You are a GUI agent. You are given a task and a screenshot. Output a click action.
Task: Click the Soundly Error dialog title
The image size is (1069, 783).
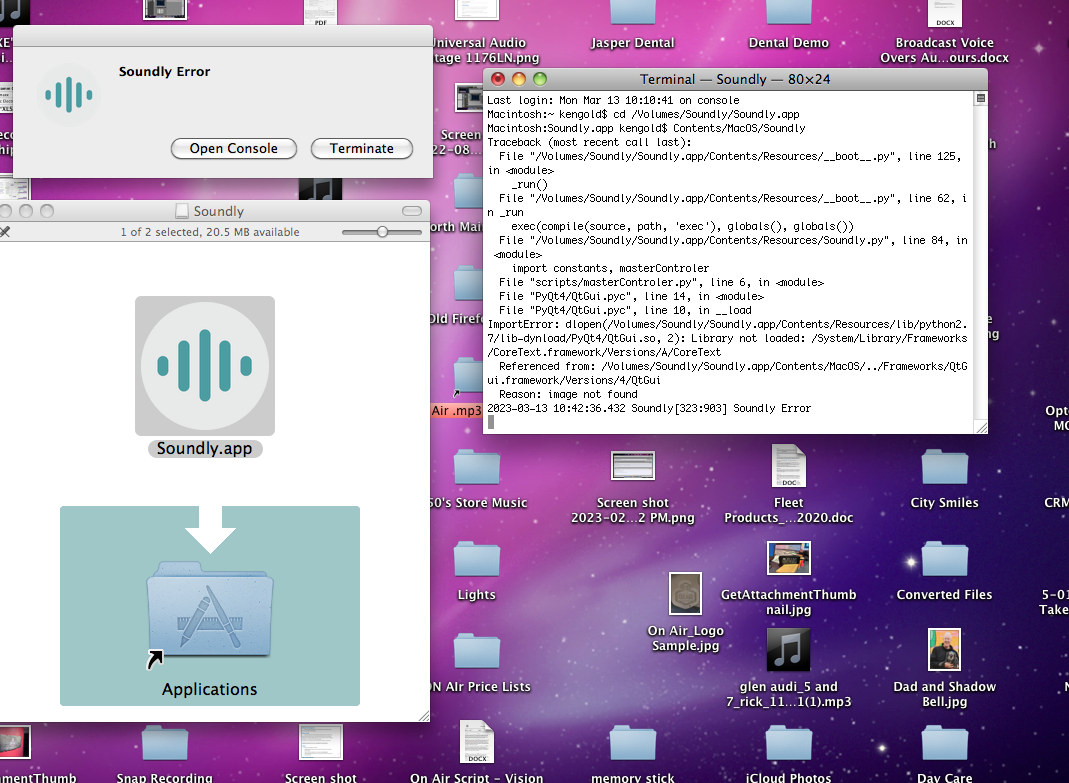coord(164,72)
